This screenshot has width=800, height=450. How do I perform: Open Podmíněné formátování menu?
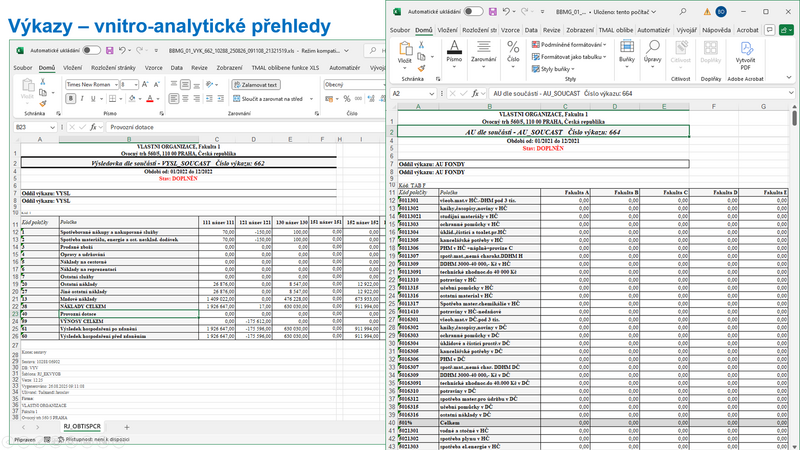[x=569, y=44]
